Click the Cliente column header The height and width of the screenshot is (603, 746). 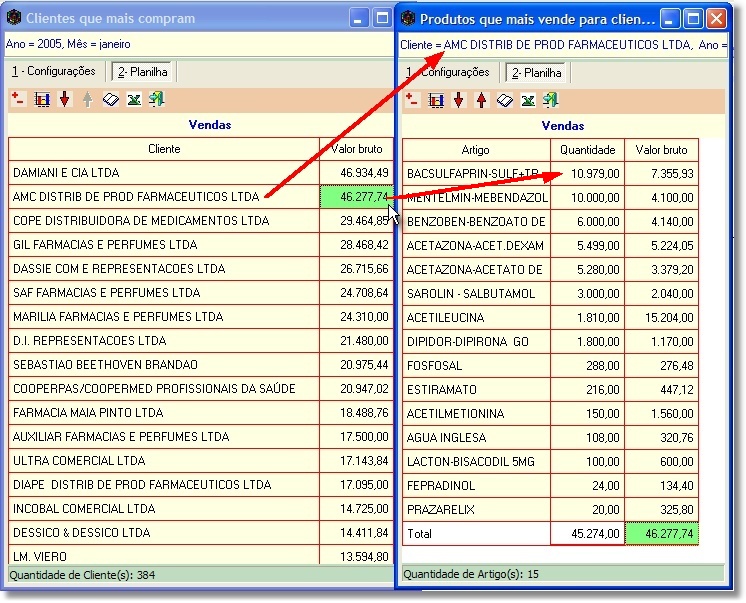pos(164,149)
